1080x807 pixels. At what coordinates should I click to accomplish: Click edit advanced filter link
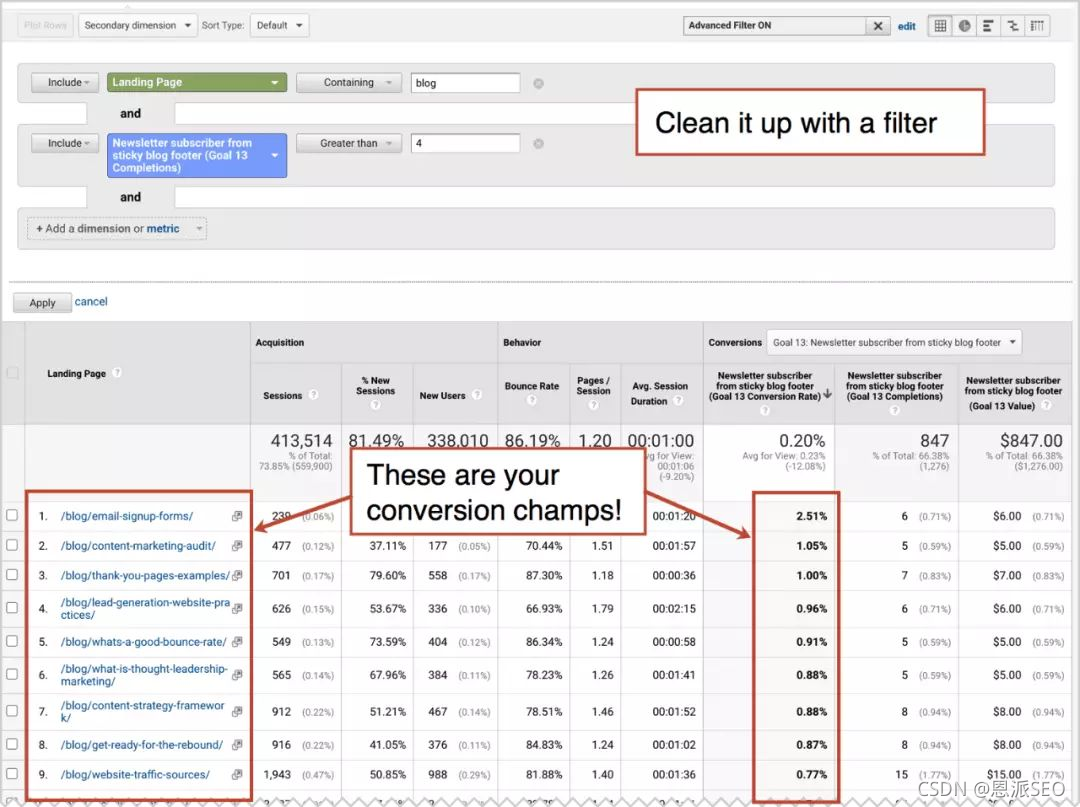(906, 26)
